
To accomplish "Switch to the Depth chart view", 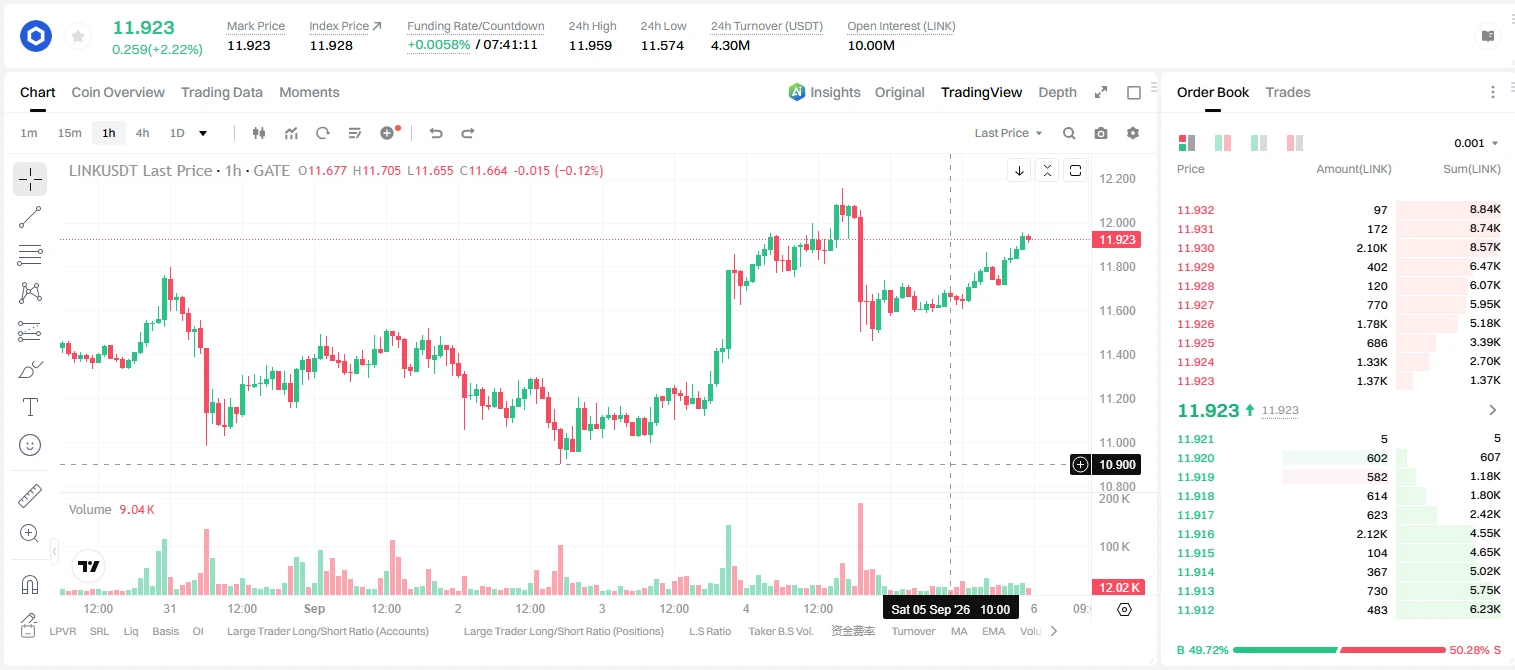I will tap(1057, 92).
